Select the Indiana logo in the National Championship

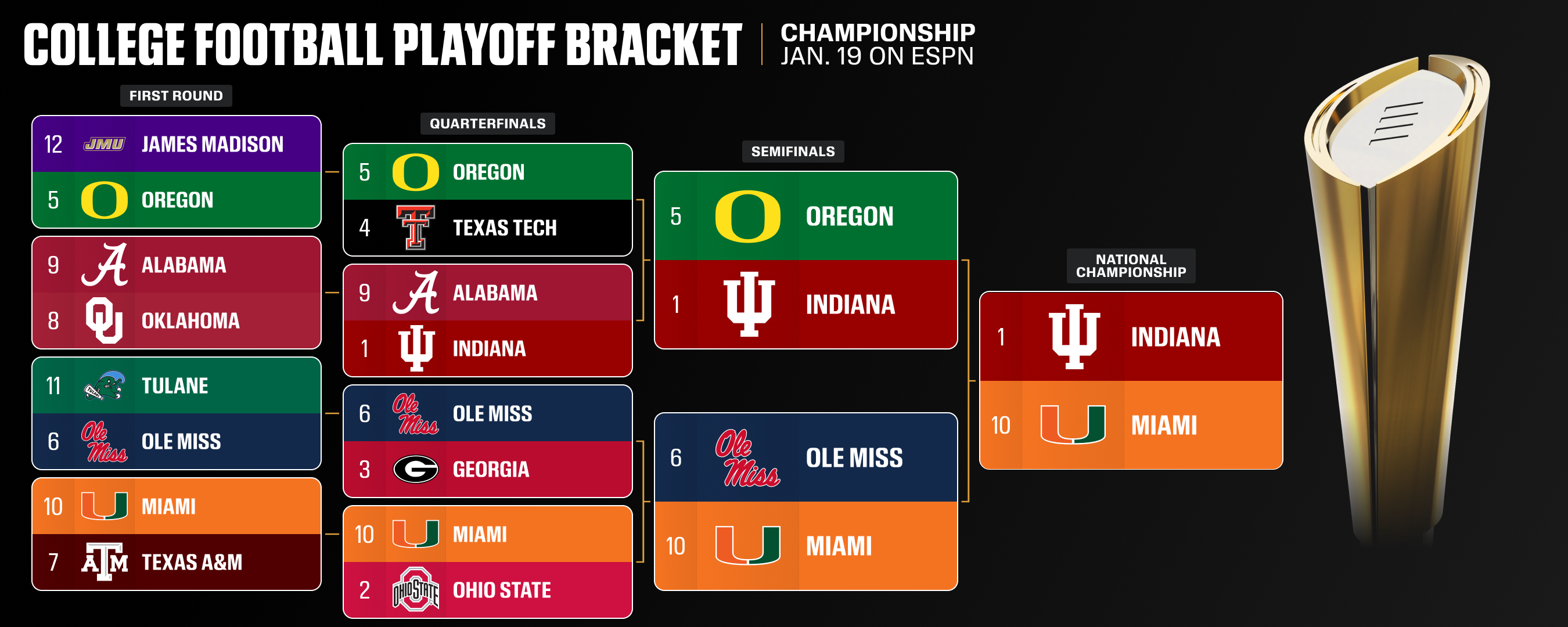1074,337
